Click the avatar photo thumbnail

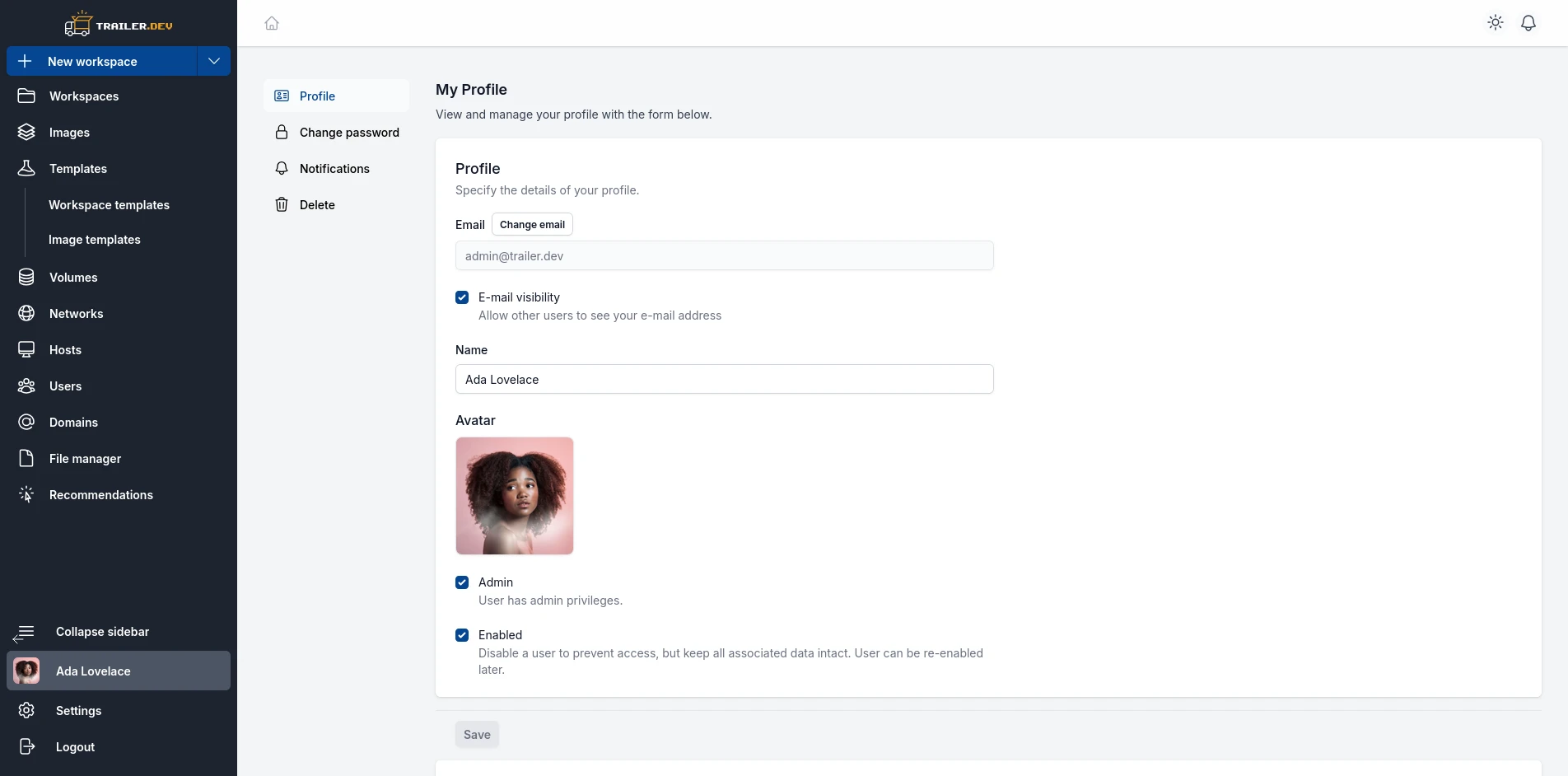[x=515, y=496]
